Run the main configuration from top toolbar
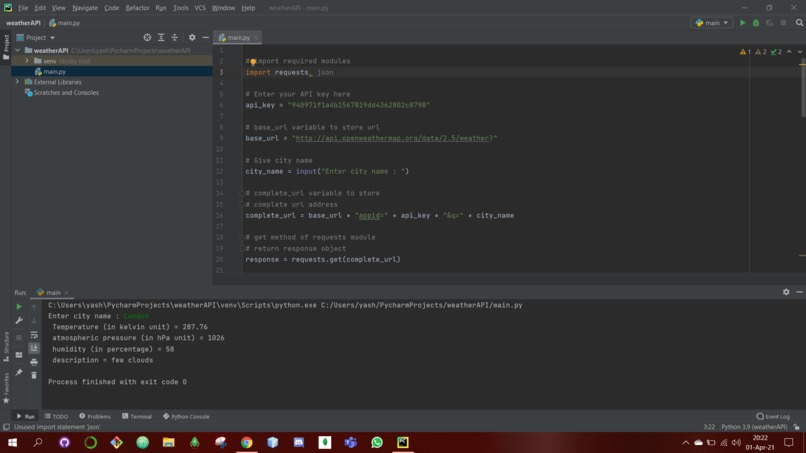806x453 pixels. tap(742, 23)
